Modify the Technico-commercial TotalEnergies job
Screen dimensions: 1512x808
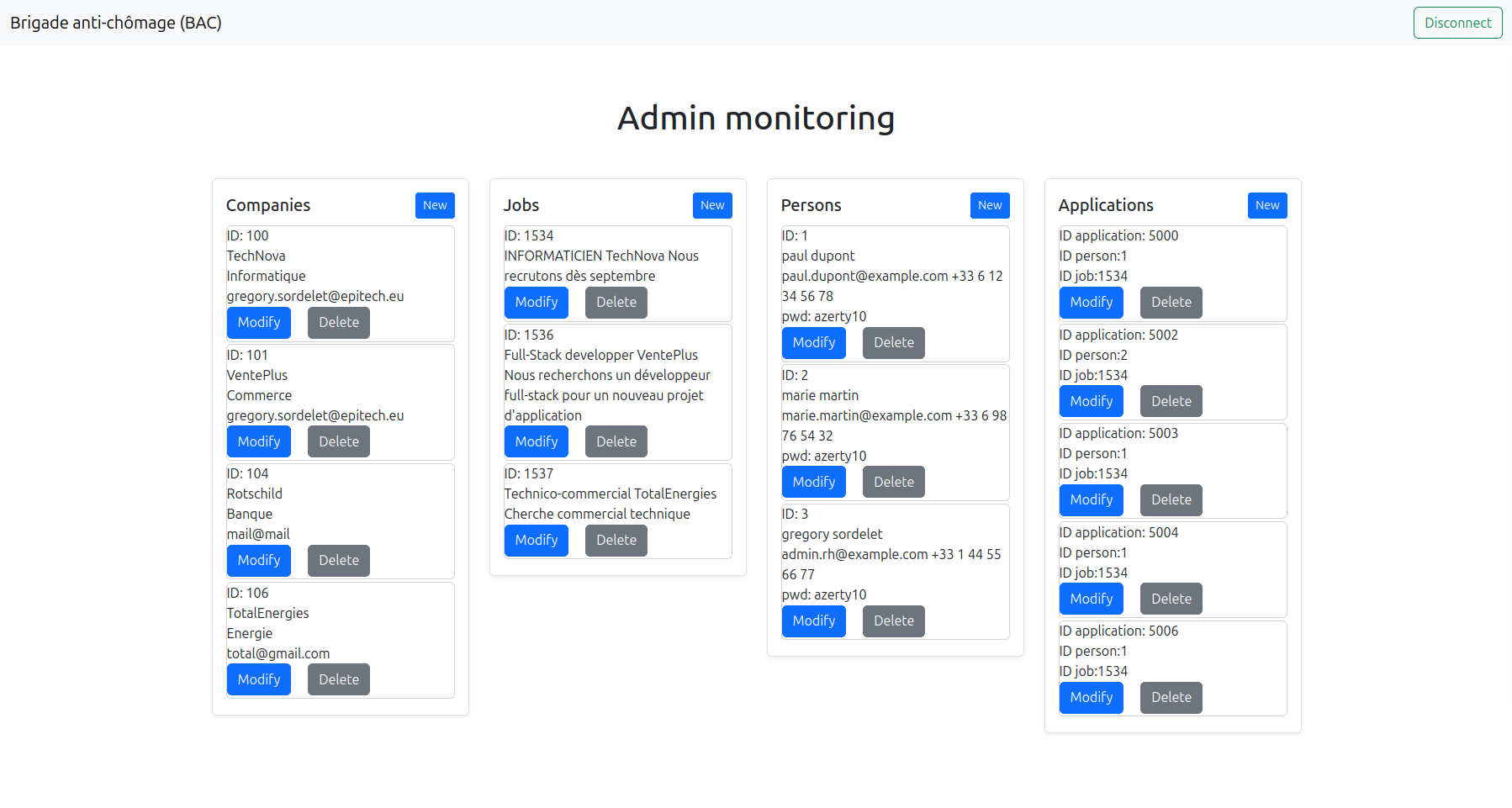(536, 540)
